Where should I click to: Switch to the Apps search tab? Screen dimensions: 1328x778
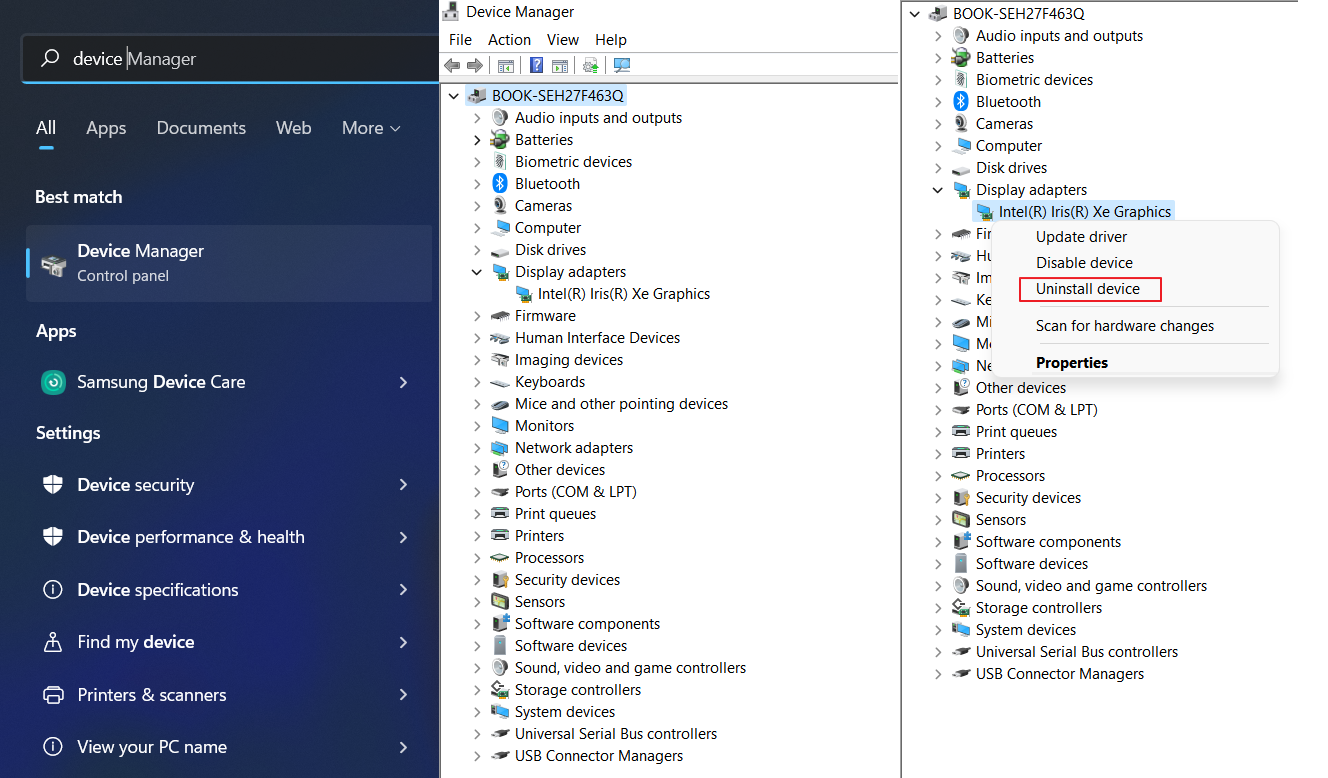click(106, 128)
